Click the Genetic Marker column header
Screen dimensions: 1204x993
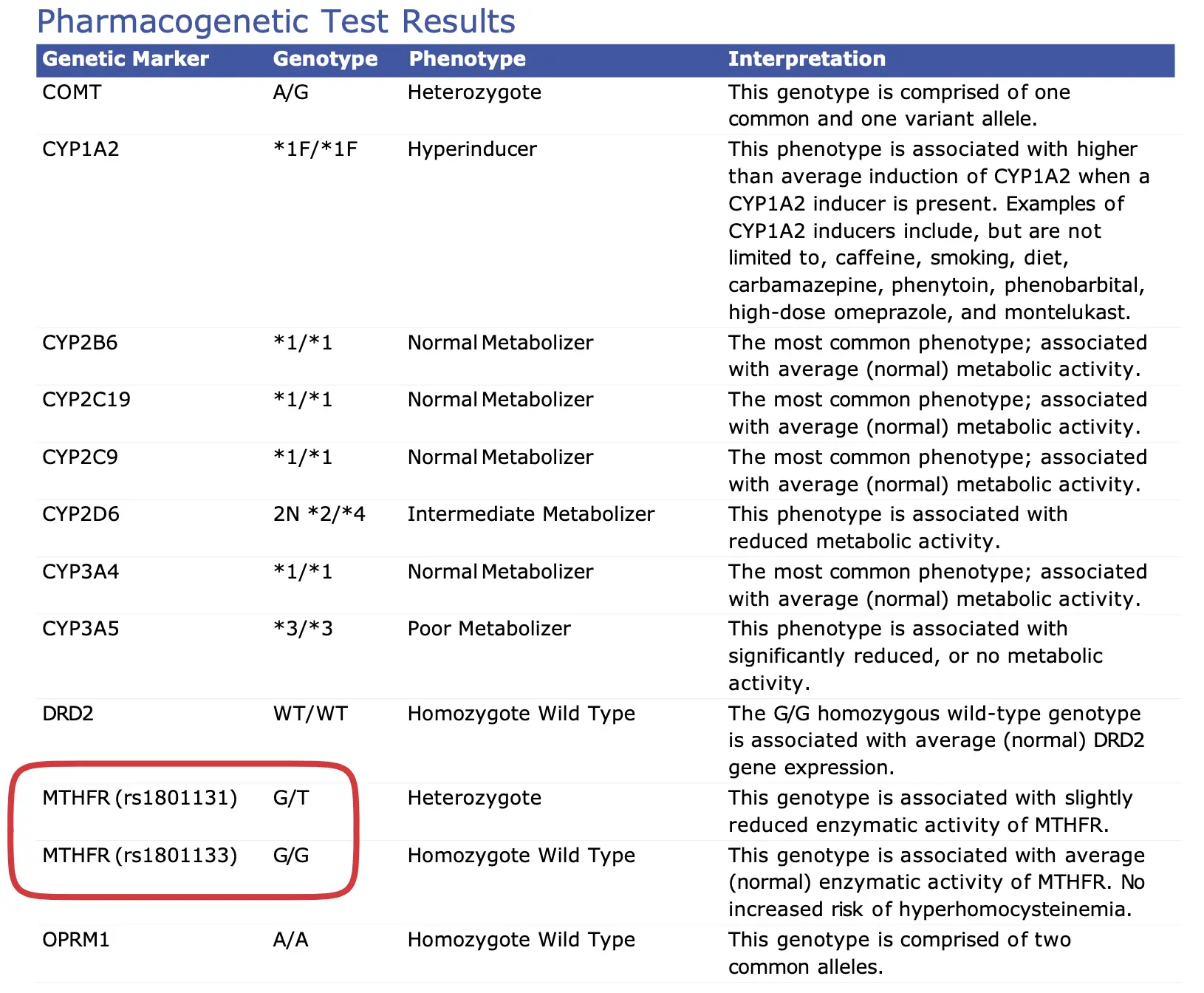(x=126, y=59)
